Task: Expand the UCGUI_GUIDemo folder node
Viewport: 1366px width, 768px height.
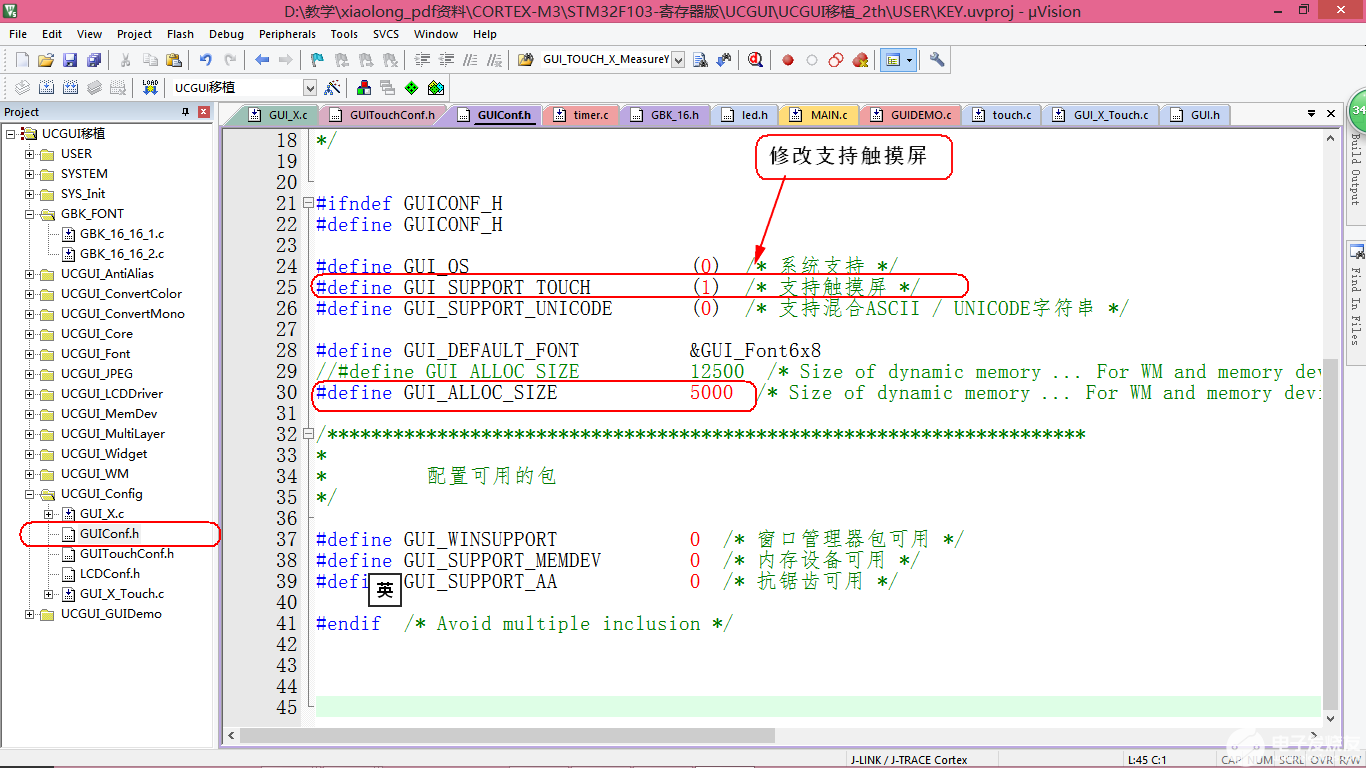Action: [x=29, y=614]
